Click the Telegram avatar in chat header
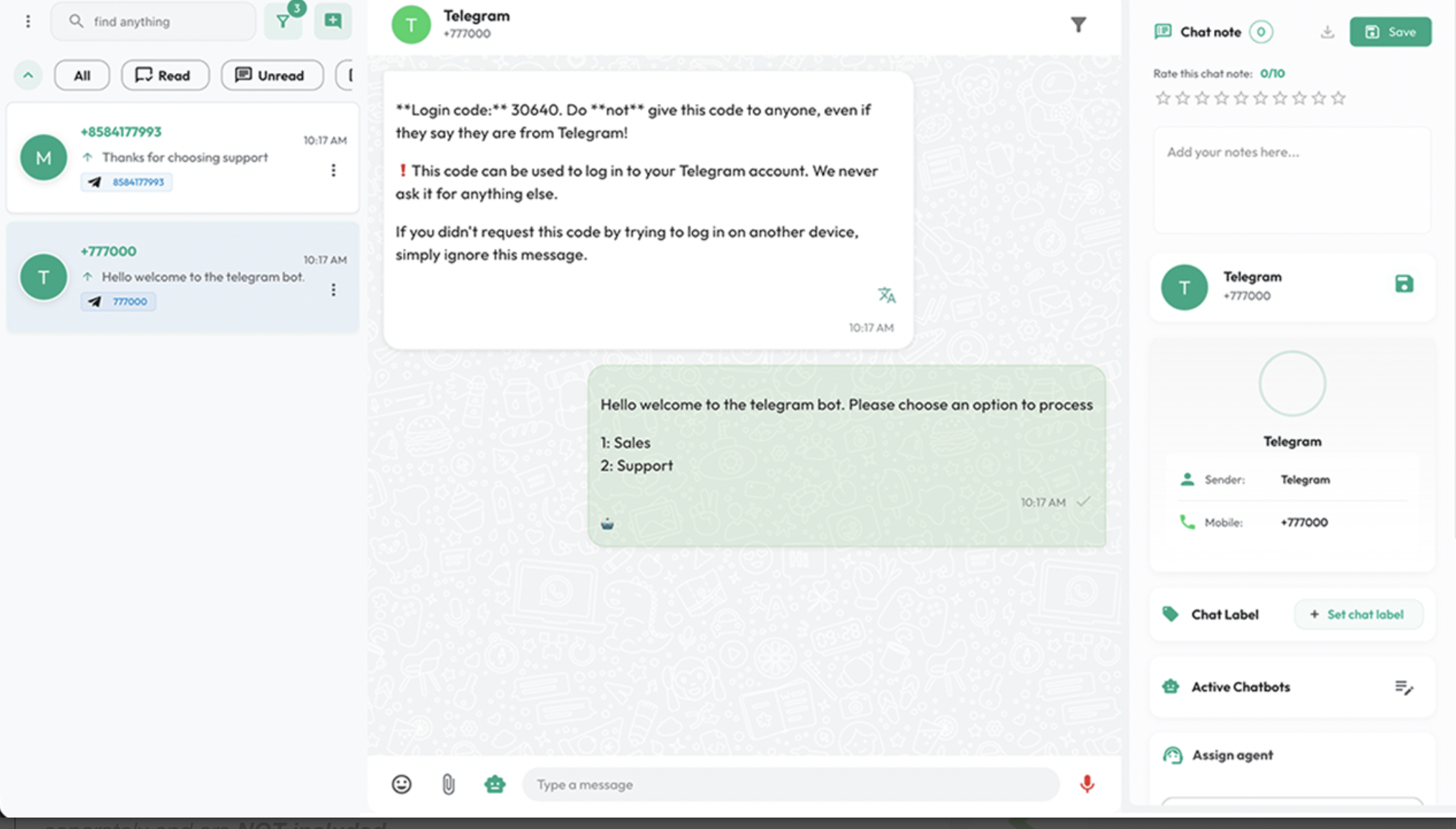 (x=411, y=25)
